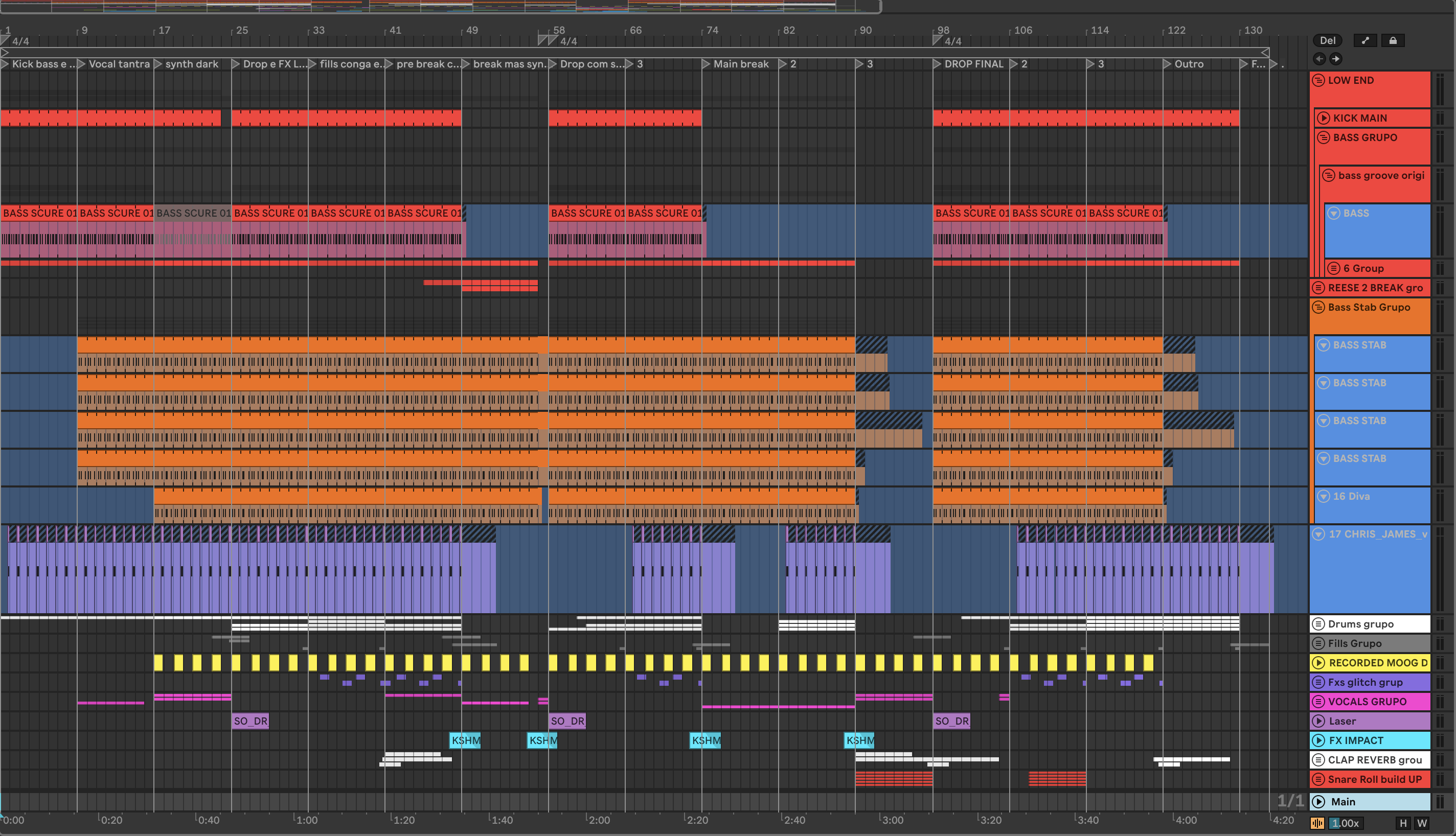Jump to previous locator with left arrow
This screenshot has width=1456, height=836.
pos(1319,59)
